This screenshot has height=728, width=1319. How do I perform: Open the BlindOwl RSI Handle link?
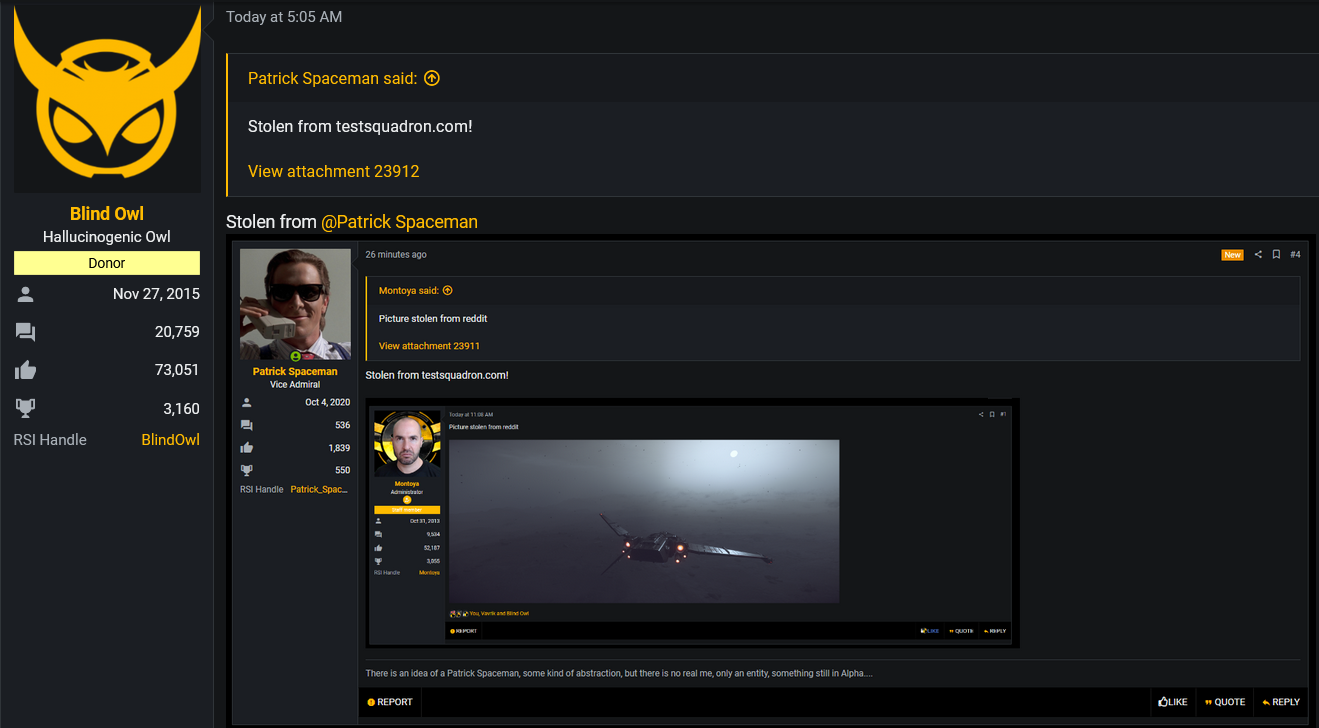pos(170,440)
